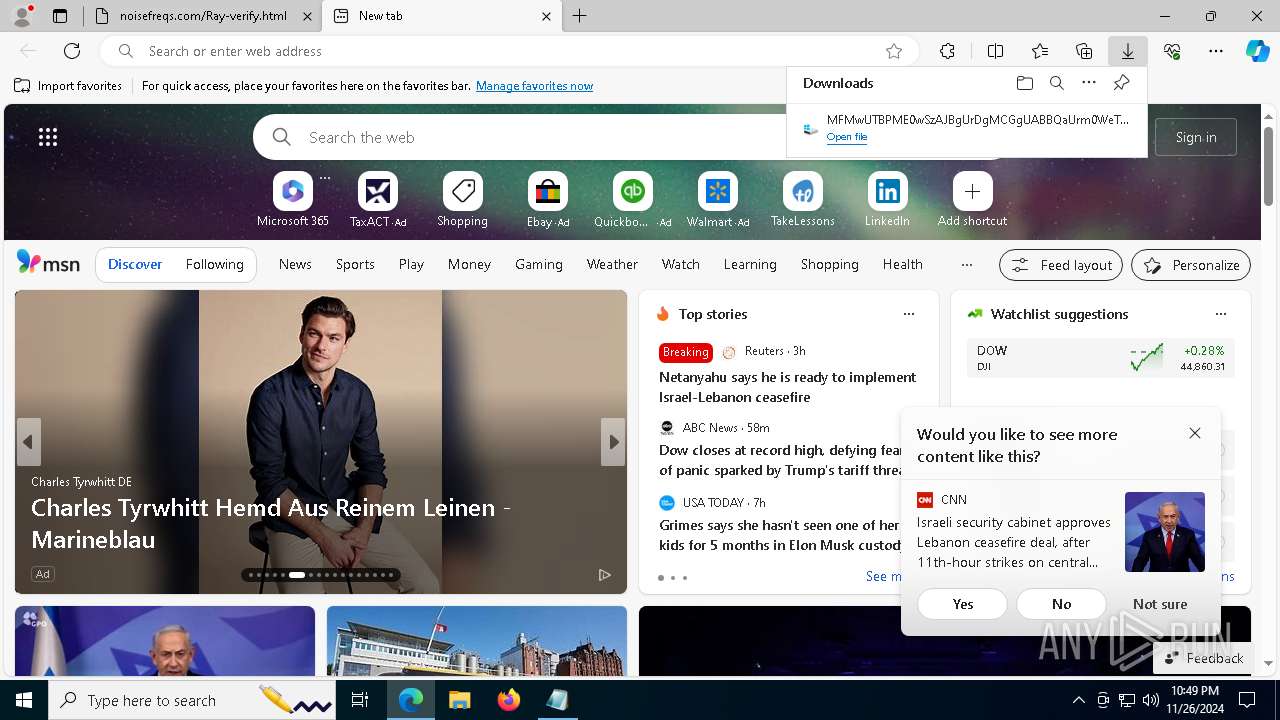Add this page to favorites star icon
This screenshot has height=720, width=1280.
(x=894, y=51)
